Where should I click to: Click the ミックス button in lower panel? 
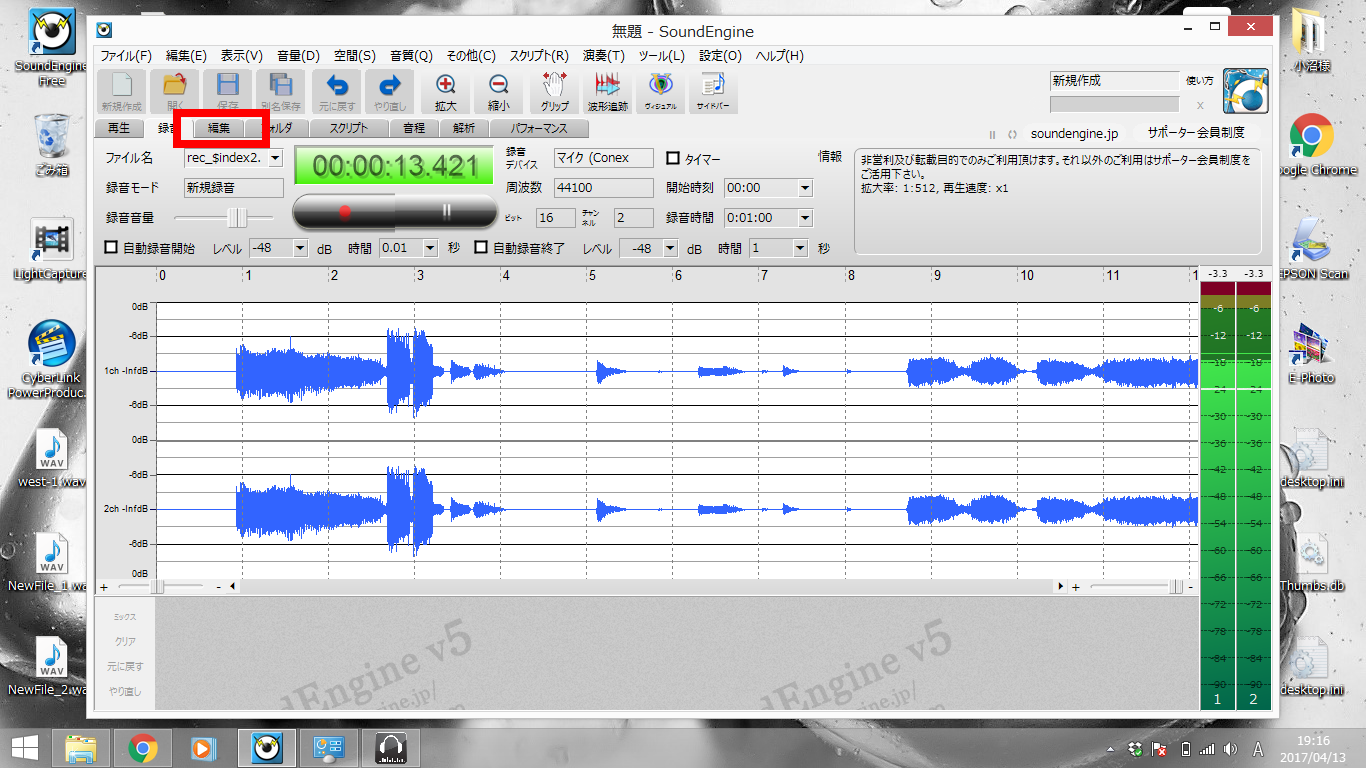click(125, 617)
